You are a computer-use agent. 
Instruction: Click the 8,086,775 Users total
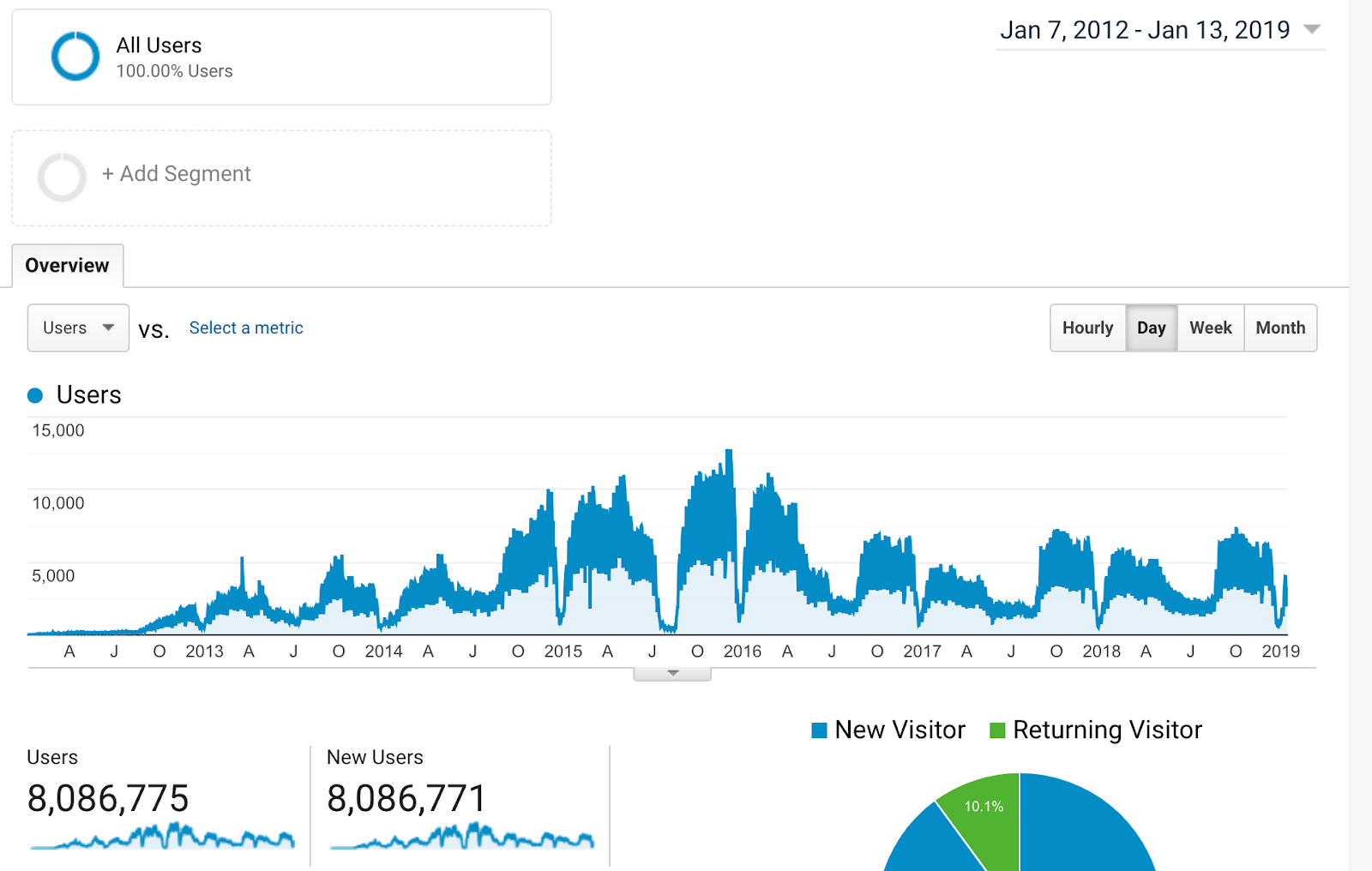click(108, 798)
